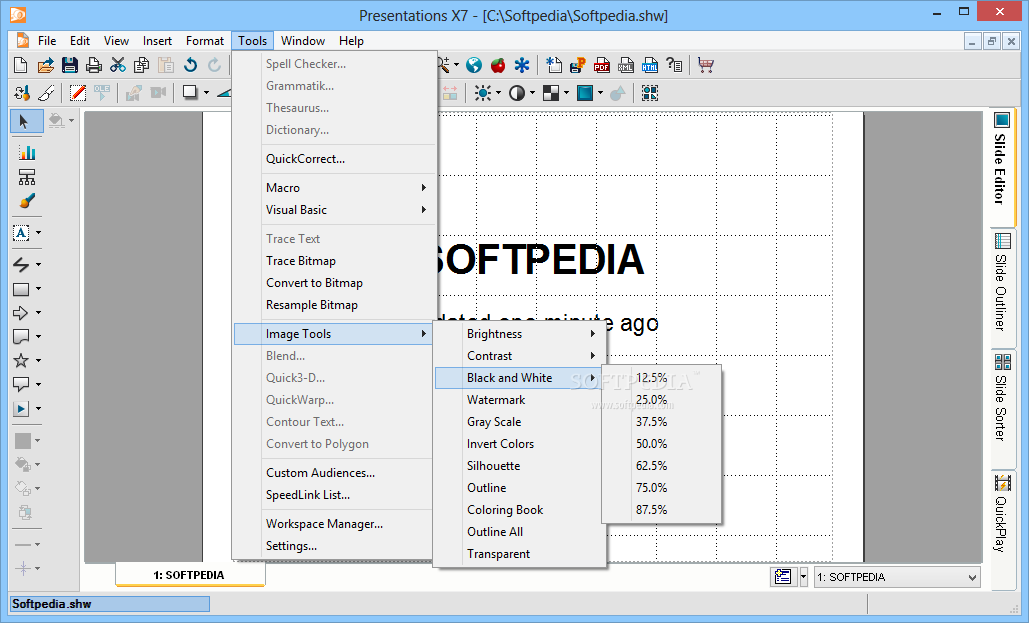Click the globe web browser icon

474,65
